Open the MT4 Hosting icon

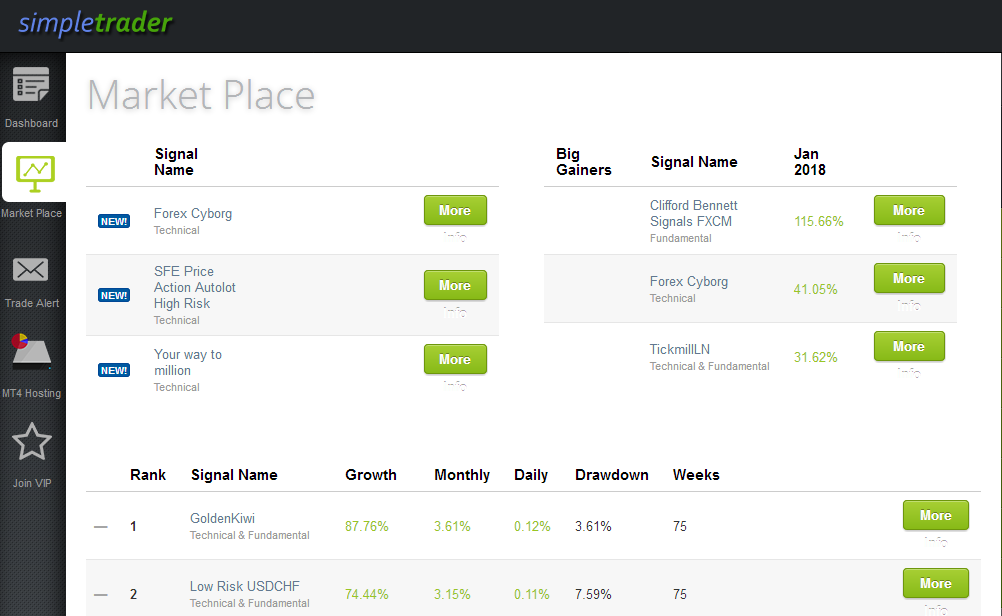coord(31,351)
